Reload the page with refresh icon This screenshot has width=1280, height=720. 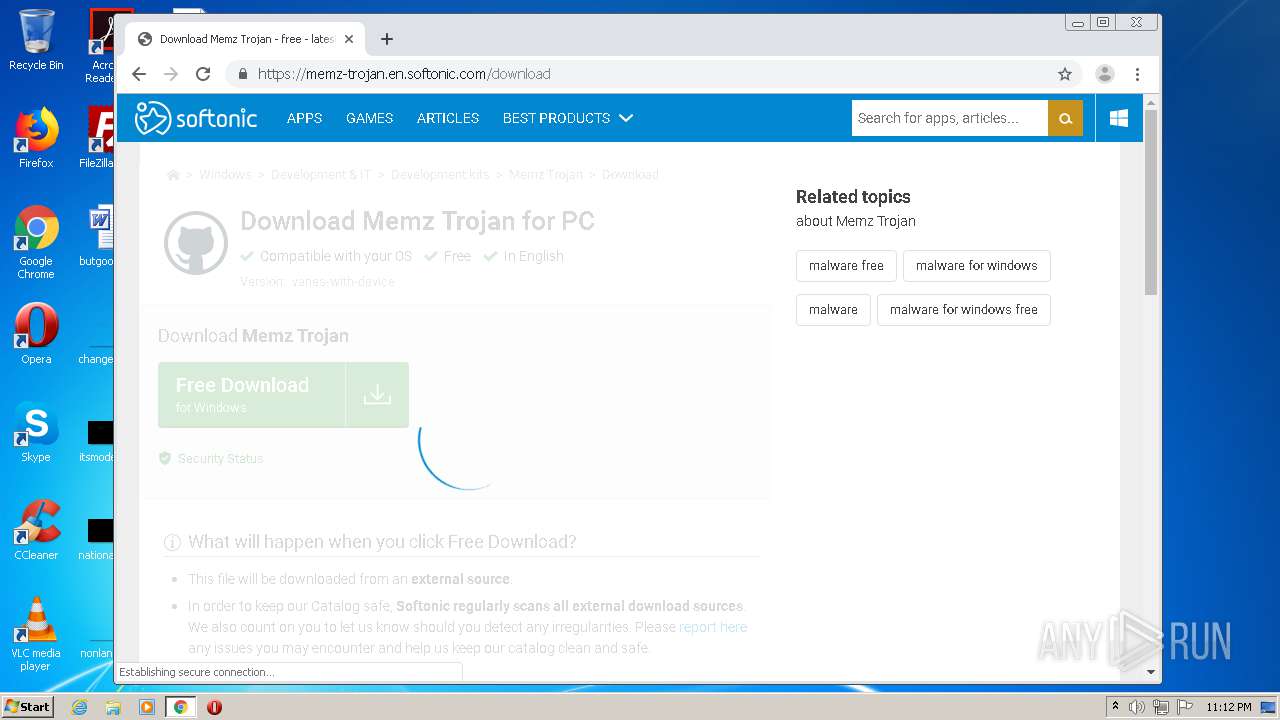point(203,74)
